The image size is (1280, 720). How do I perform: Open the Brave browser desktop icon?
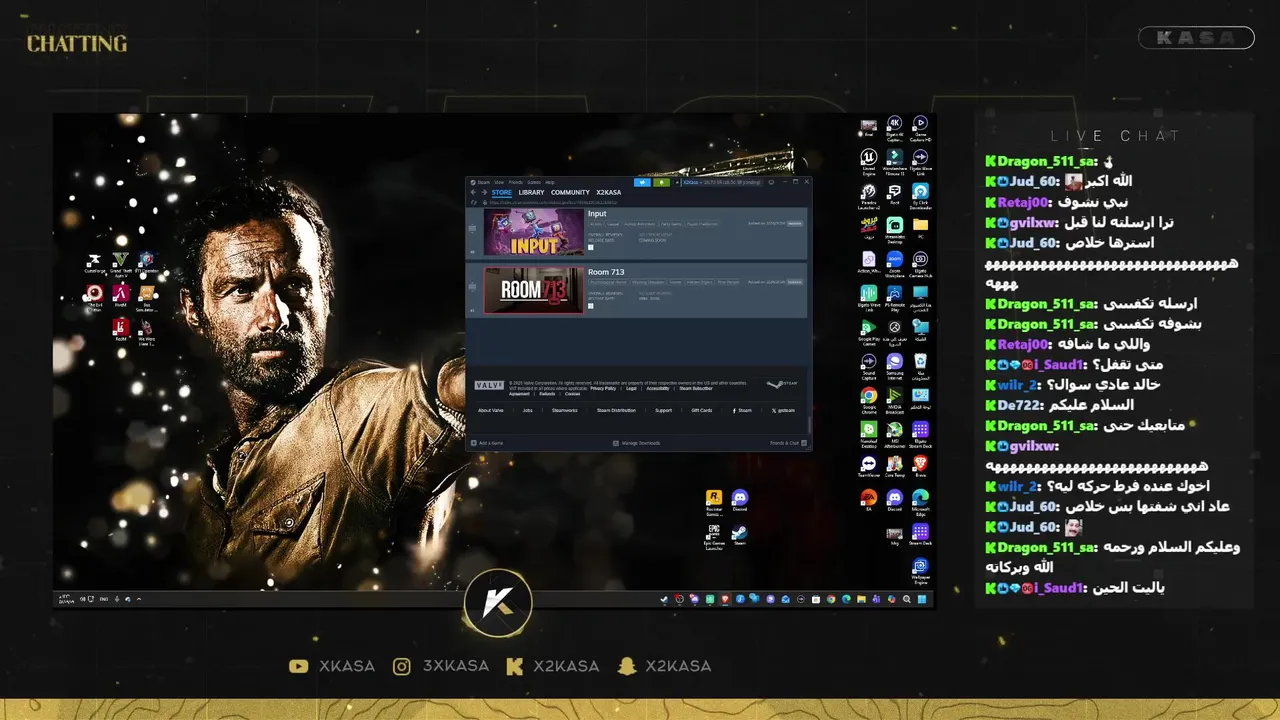click(x=921, y=463)
